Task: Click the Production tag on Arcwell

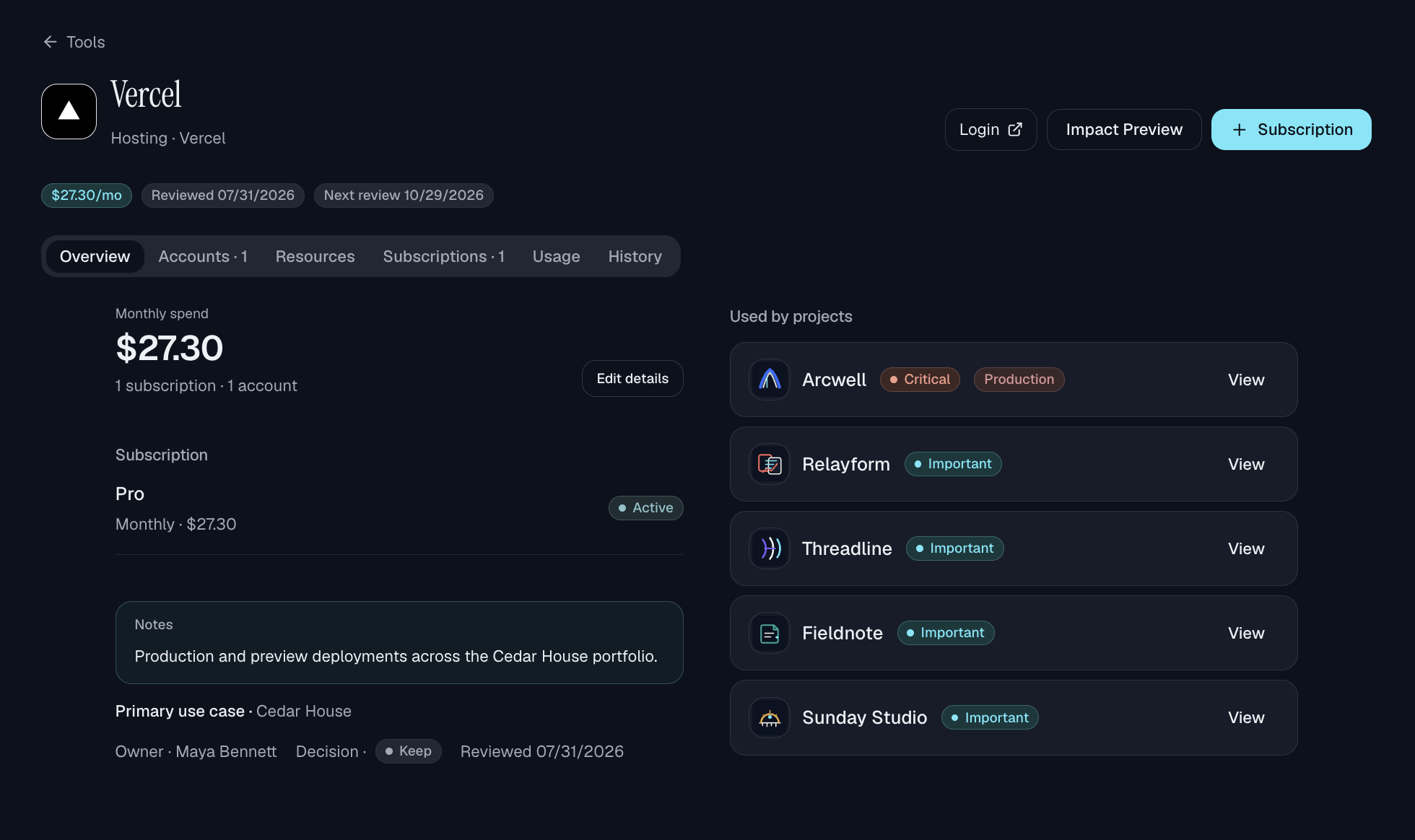Action: (1019, 380)
